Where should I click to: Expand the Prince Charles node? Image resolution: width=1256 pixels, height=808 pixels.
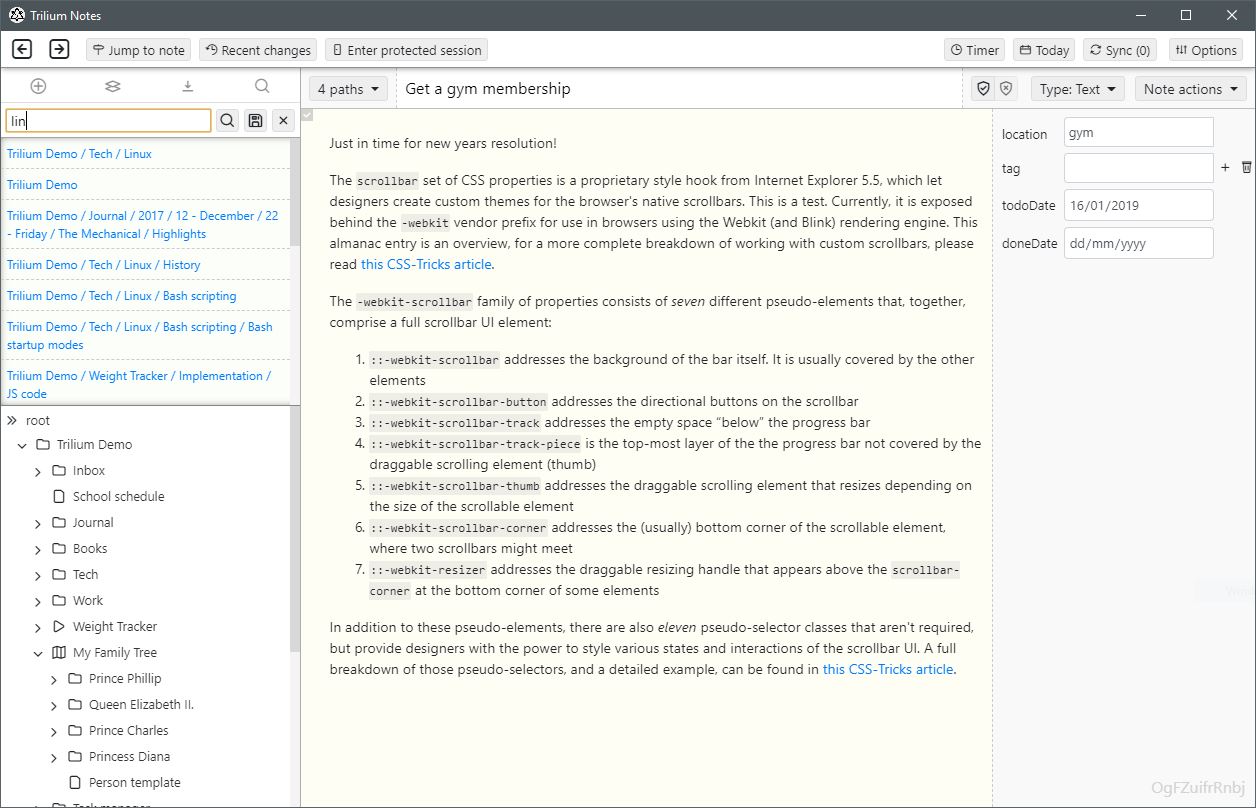click(54, 731)
